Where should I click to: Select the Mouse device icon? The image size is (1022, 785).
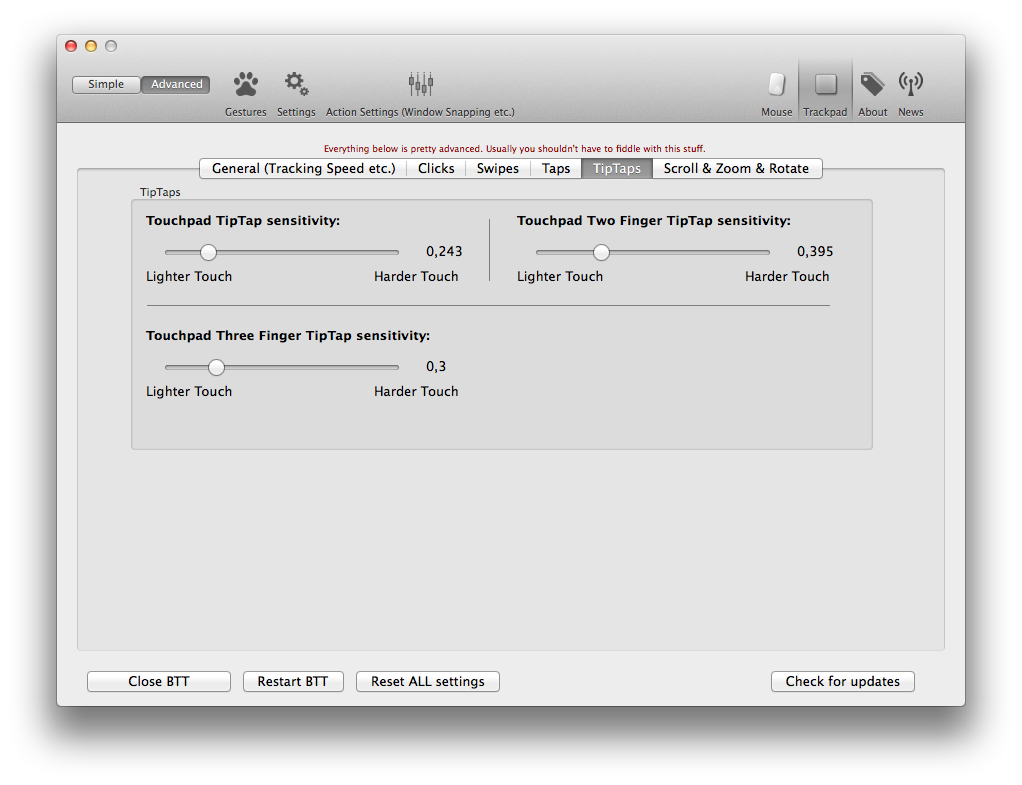[x=776, y=84]
